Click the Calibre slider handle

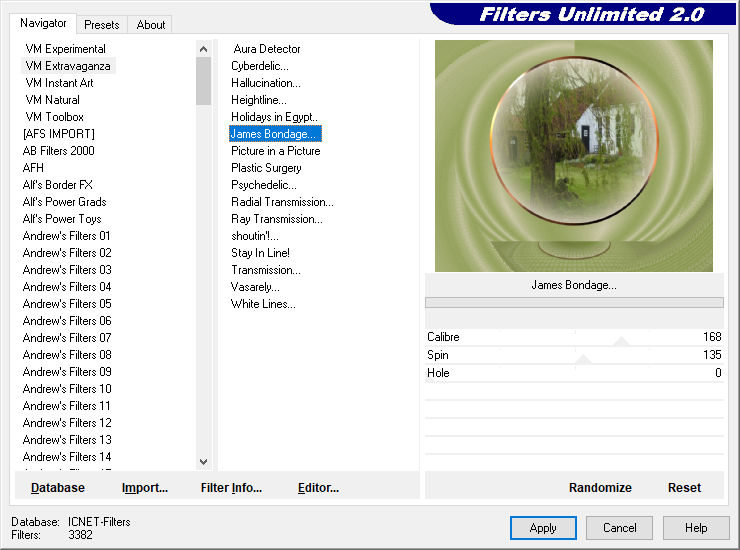622,342
